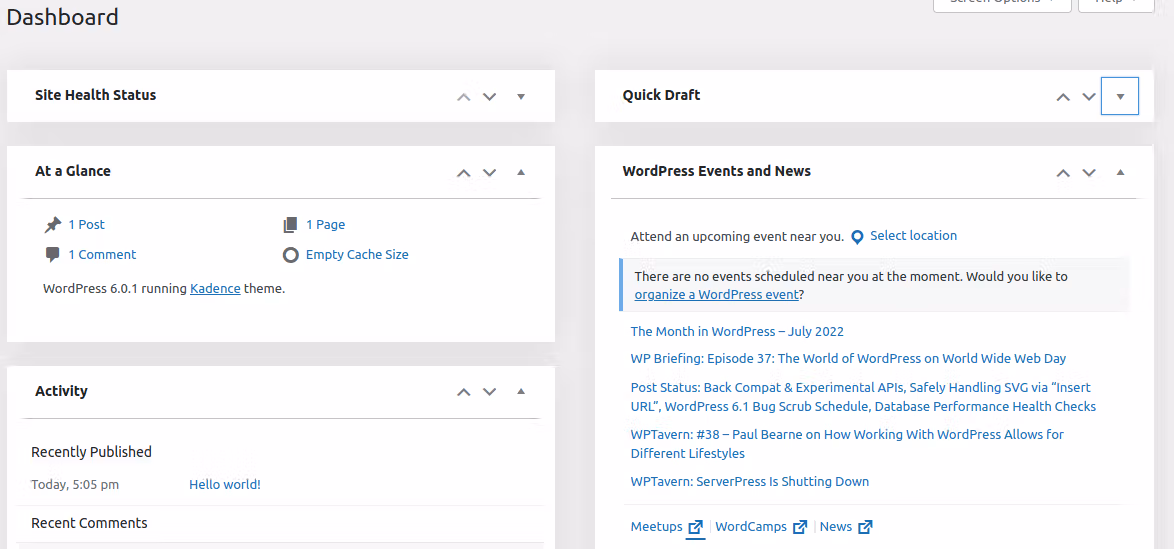Open WP Briefing Episode 37 article
Image resolution: width=1174 pixels, height=549 pixels.
848,359
